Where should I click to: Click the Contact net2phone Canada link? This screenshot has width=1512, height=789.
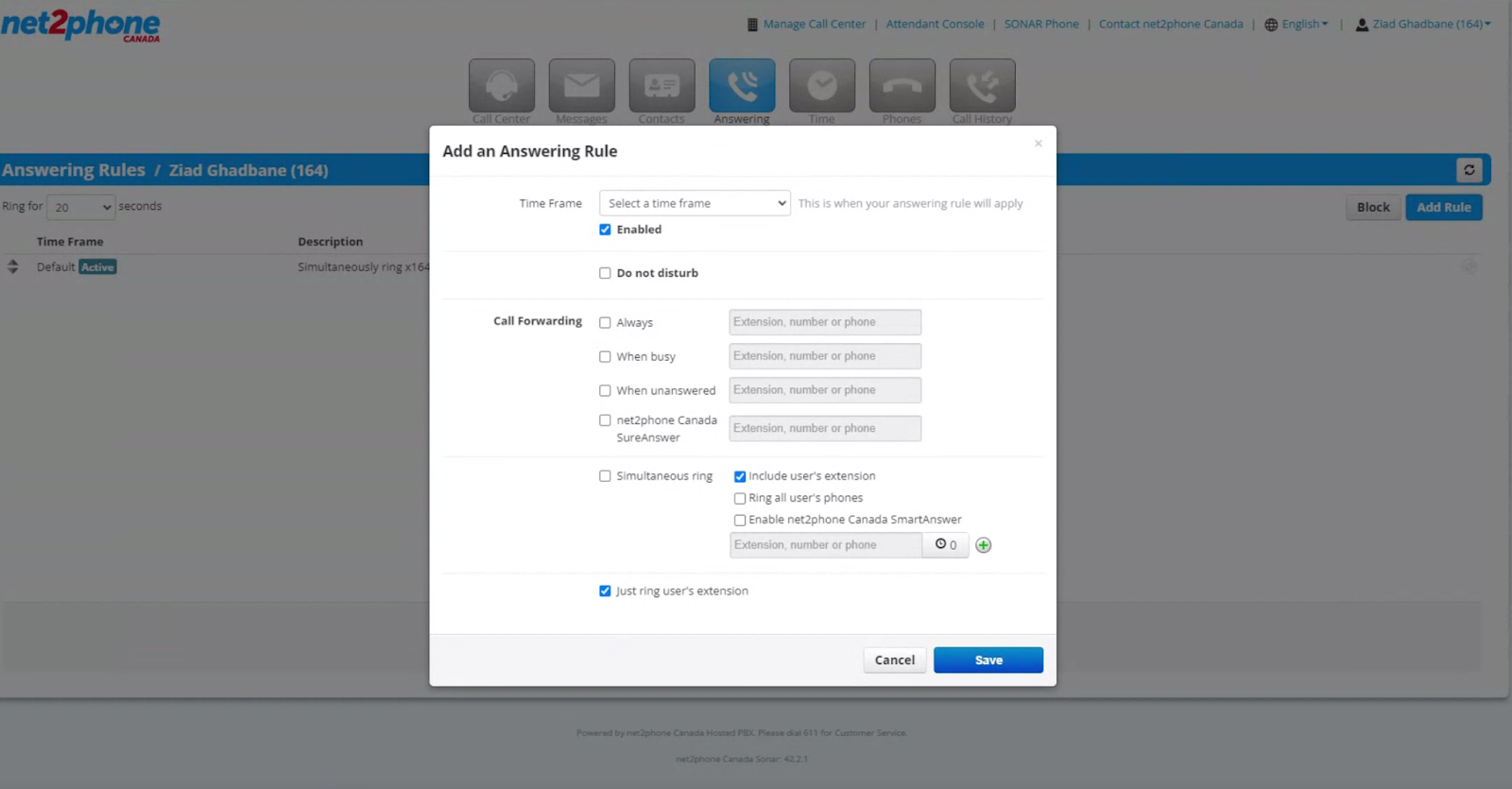click(1171, 25)
